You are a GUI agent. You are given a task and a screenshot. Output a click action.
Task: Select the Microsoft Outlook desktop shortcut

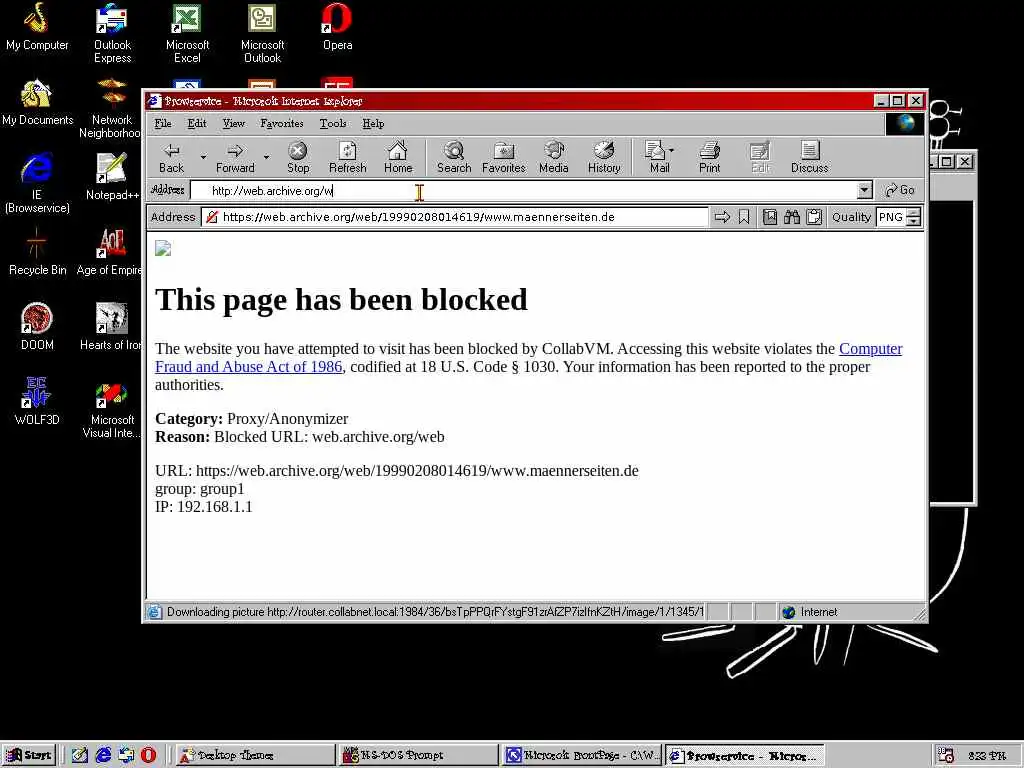tap(263, 33)
